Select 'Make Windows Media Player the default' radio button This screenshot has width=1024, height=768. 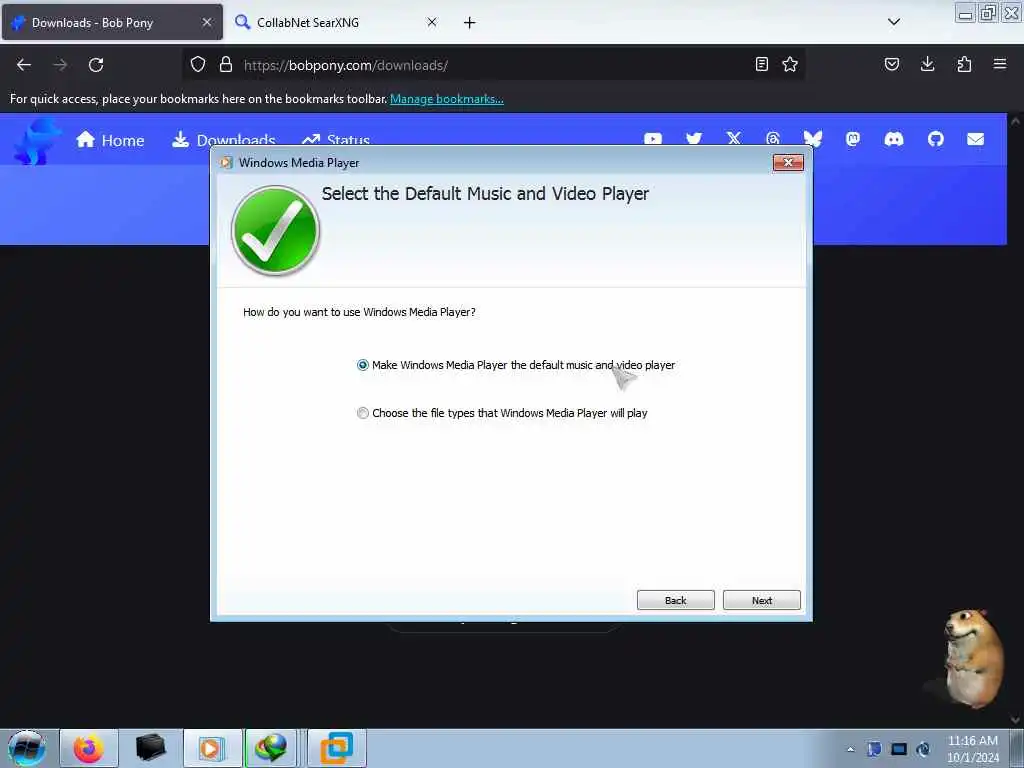(362, 365)
